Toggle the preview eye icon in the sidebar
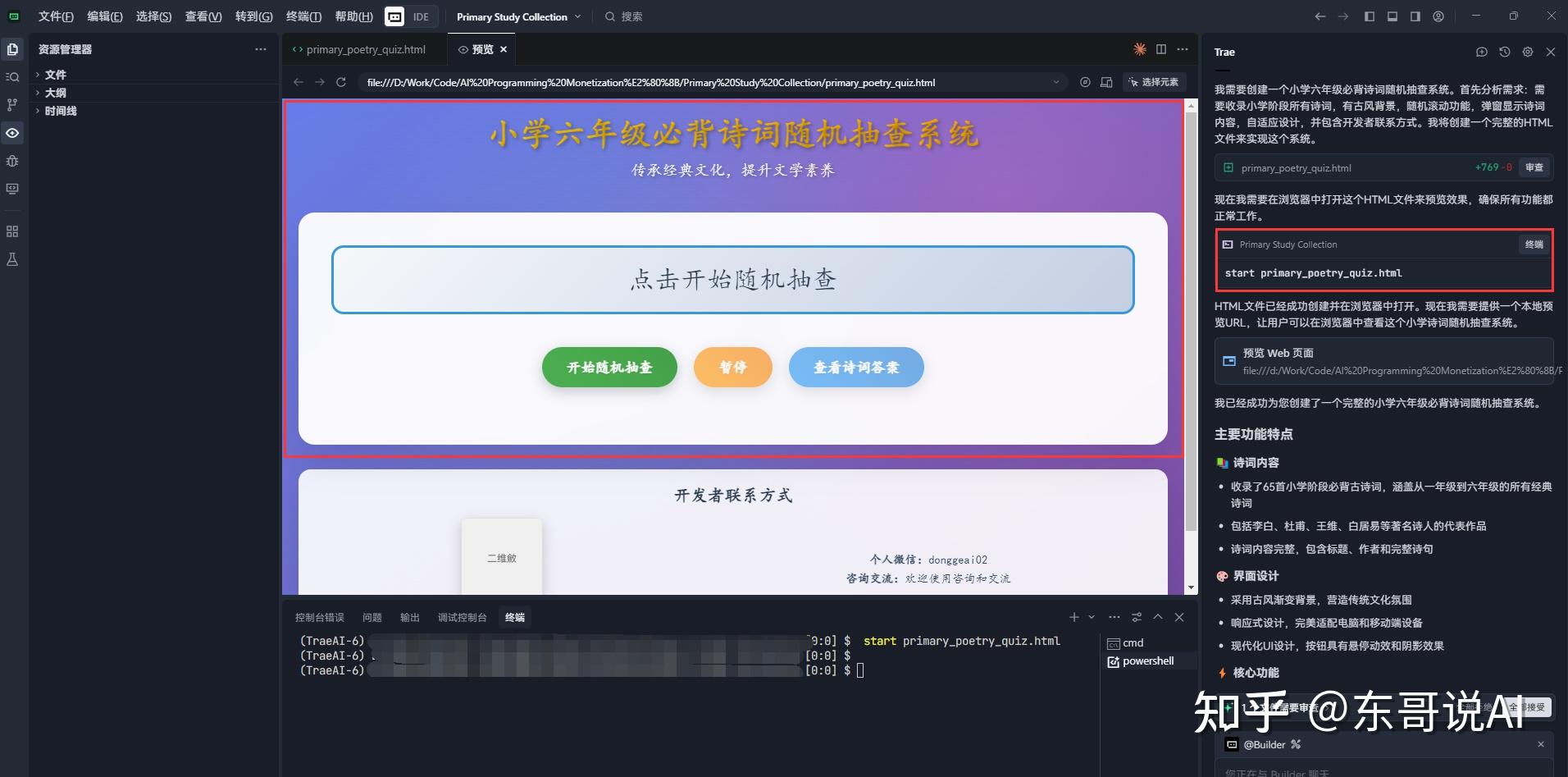Image resolution: width=1568 pixels, height=777 pixels. [x=11, y=133]
